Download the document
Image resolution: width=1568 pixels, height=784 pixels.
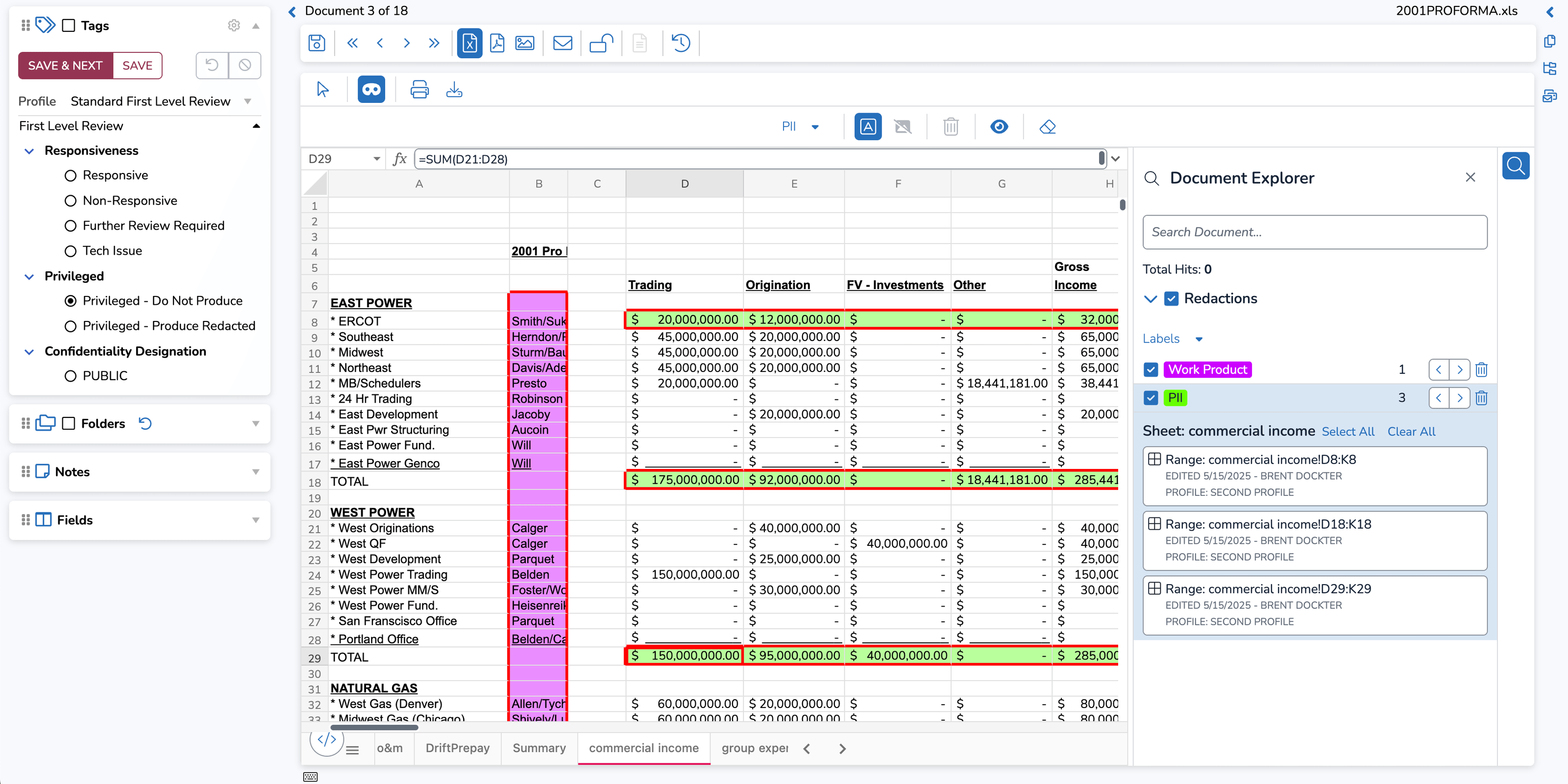454,89
